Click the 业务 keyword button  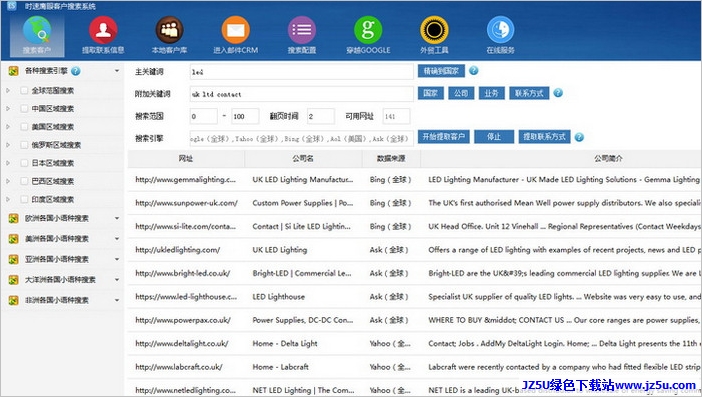click(x=492, y=93)
